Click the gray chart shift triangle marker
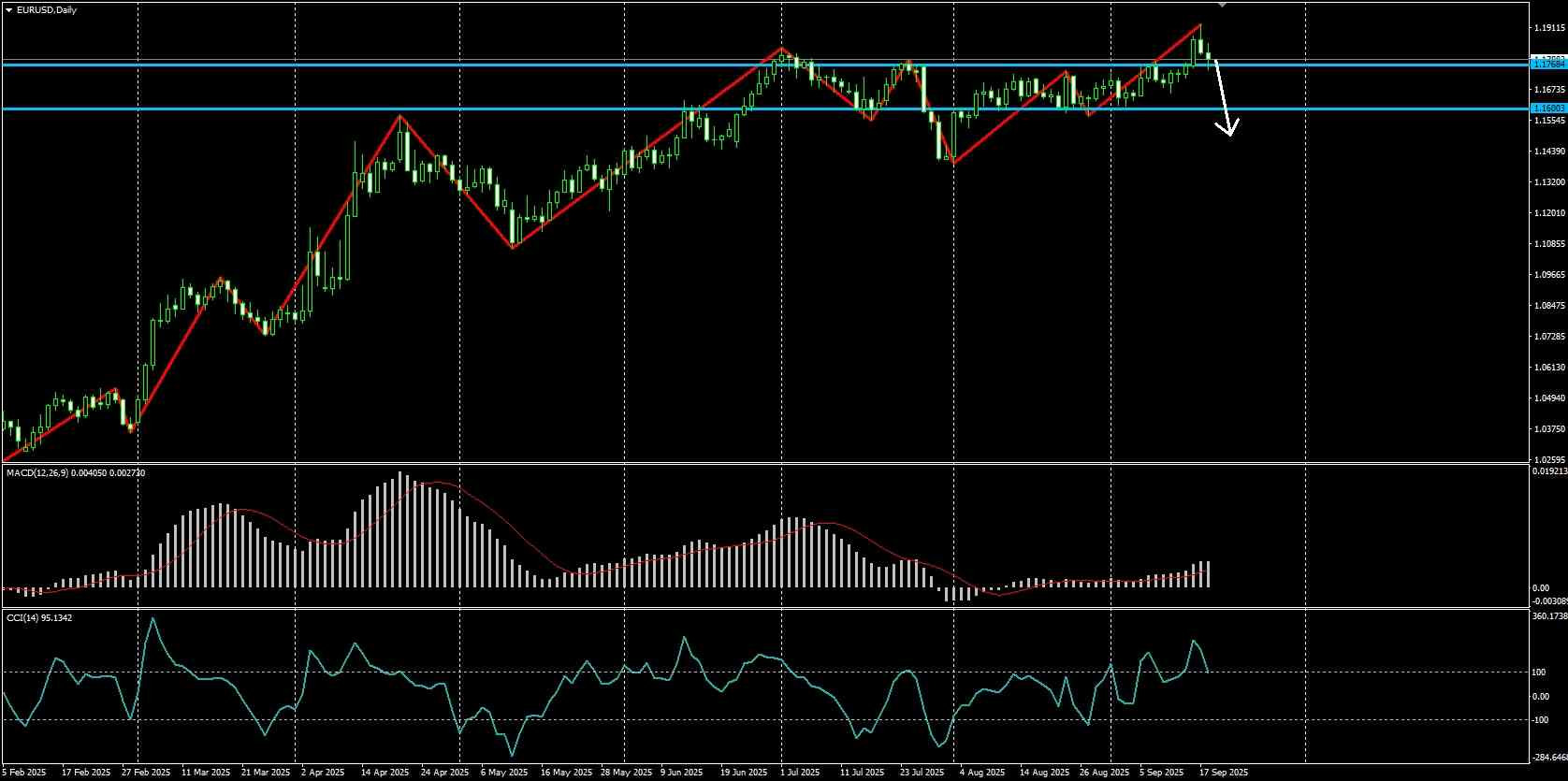The image size is (1568, 781). tap(1222, 6)
